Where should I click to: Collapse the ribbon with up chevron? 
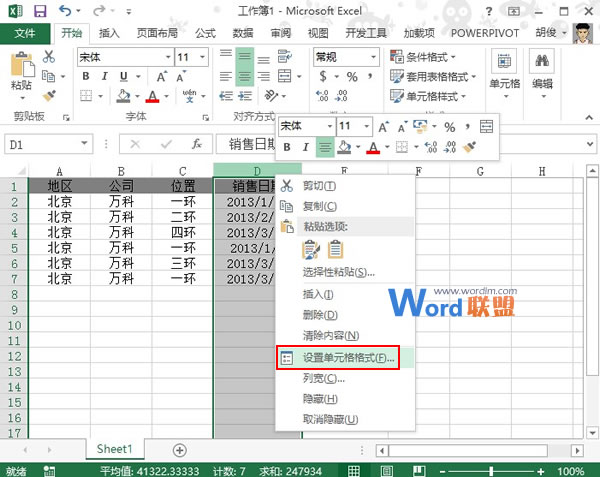[x=589, y=117]
